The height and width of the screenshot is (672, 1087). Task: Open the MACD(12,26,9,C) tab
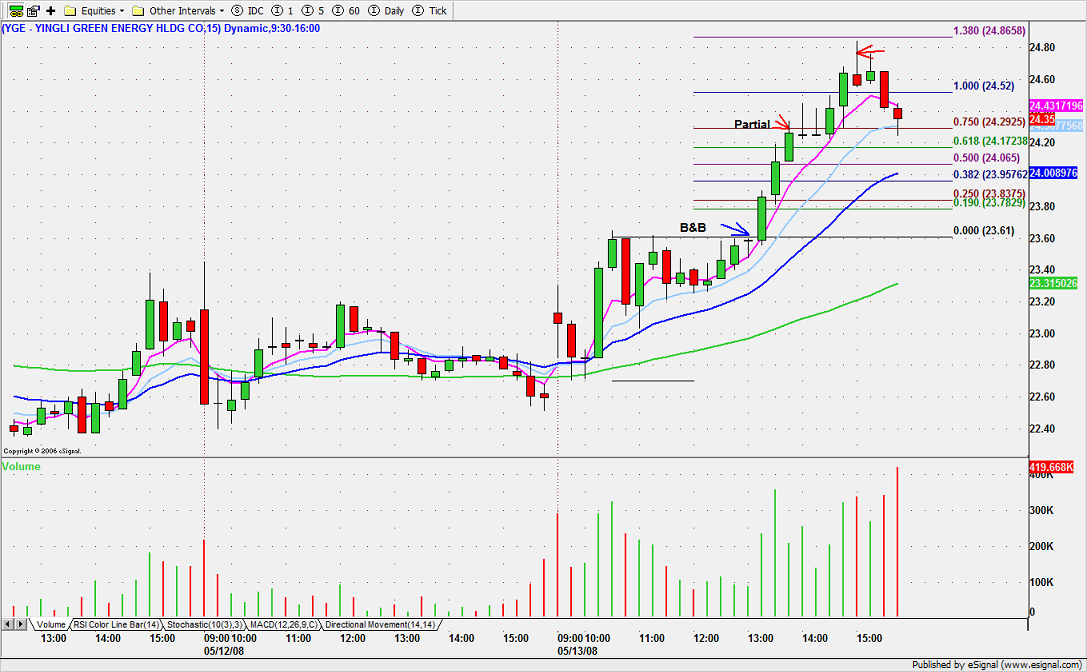pyautogui.click(x=283, y=625)
